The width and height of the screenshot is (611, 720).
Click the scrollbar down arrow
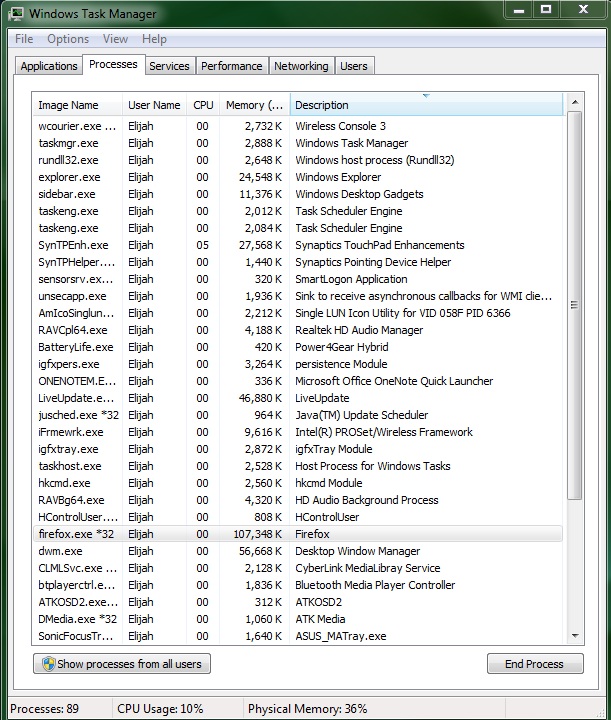tap(575, 636)
